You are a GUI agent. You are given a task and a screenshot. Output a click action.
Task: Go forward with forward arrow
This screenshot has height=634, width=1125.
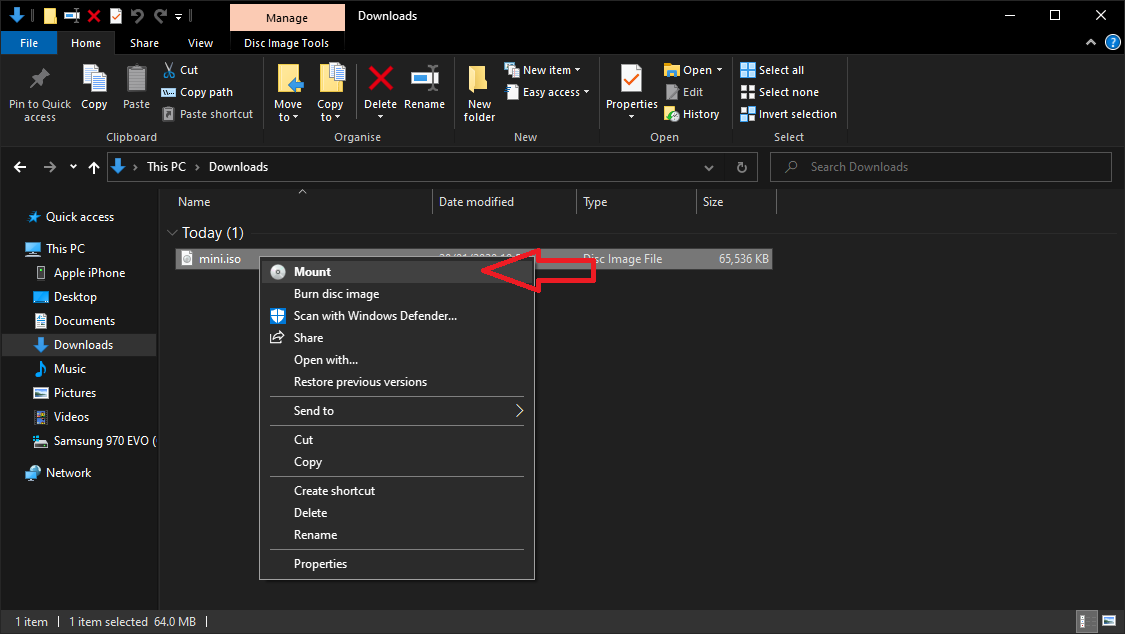(x=50, y=167)
